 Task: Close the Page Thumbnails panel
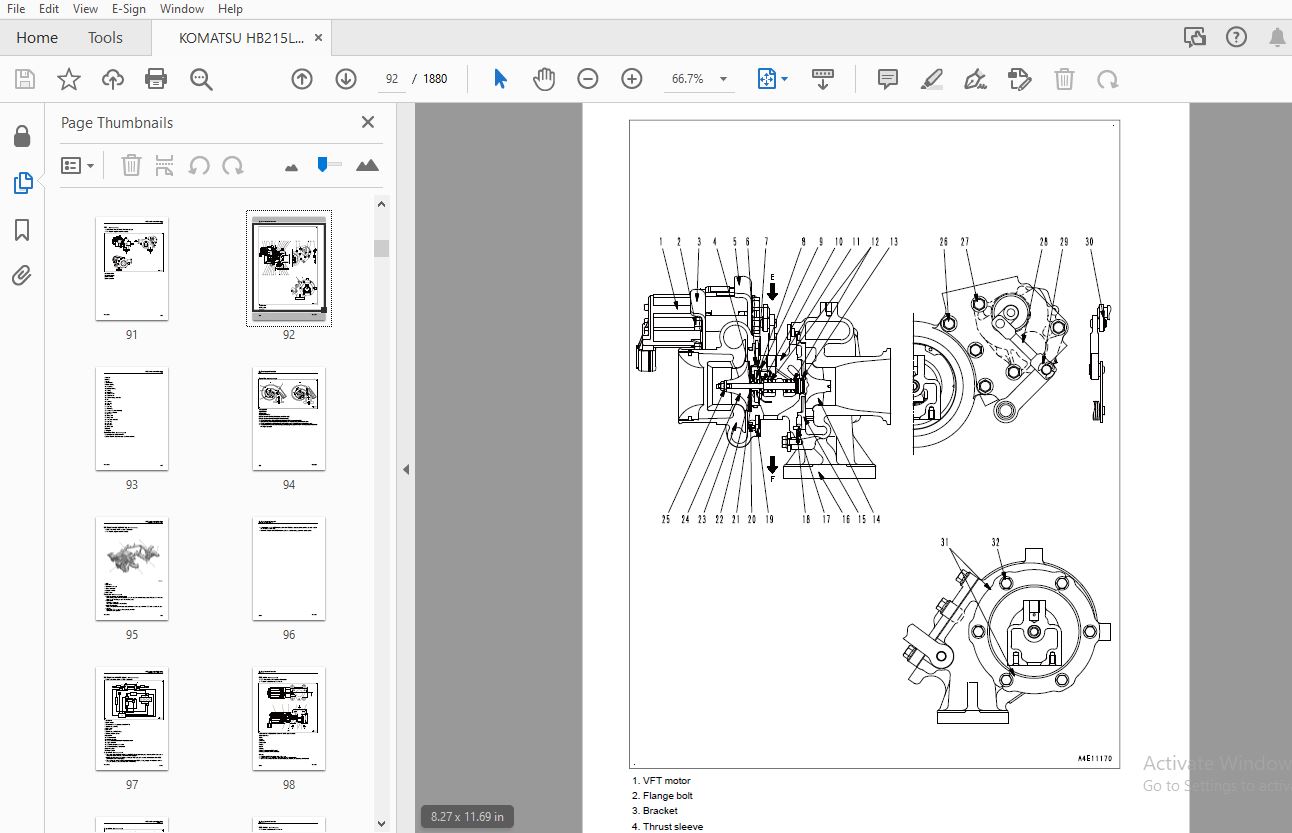pyautogui.click(x=368, y=122)
